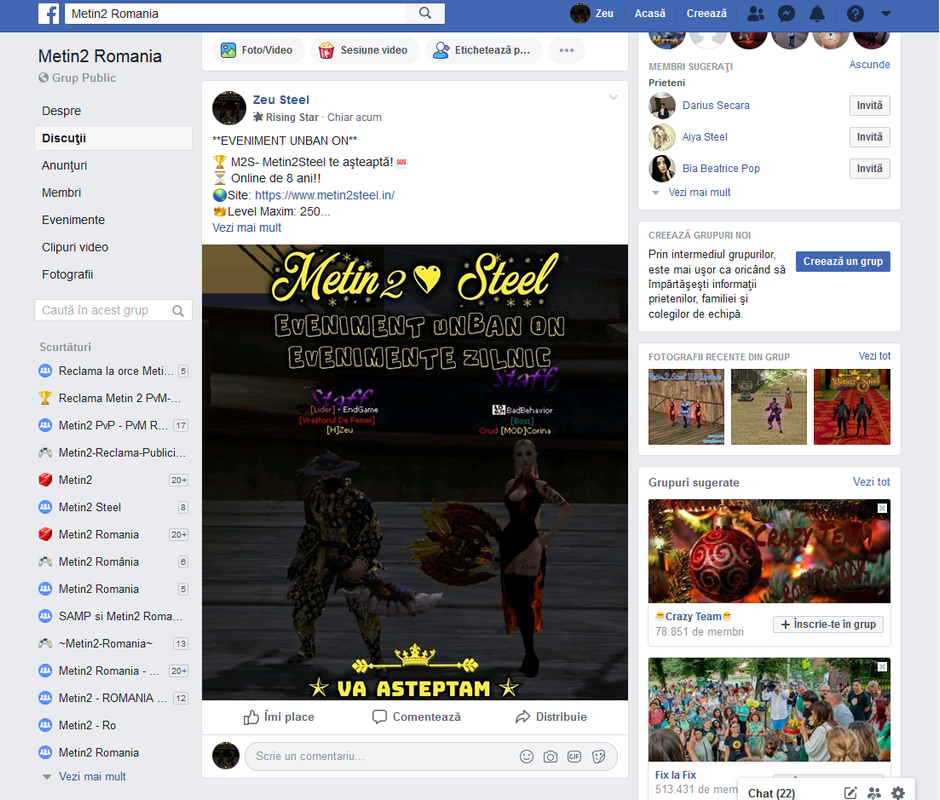Screen dimensions: 940x800
Task: Open more post options ellipsis
Action: point(567,50)
